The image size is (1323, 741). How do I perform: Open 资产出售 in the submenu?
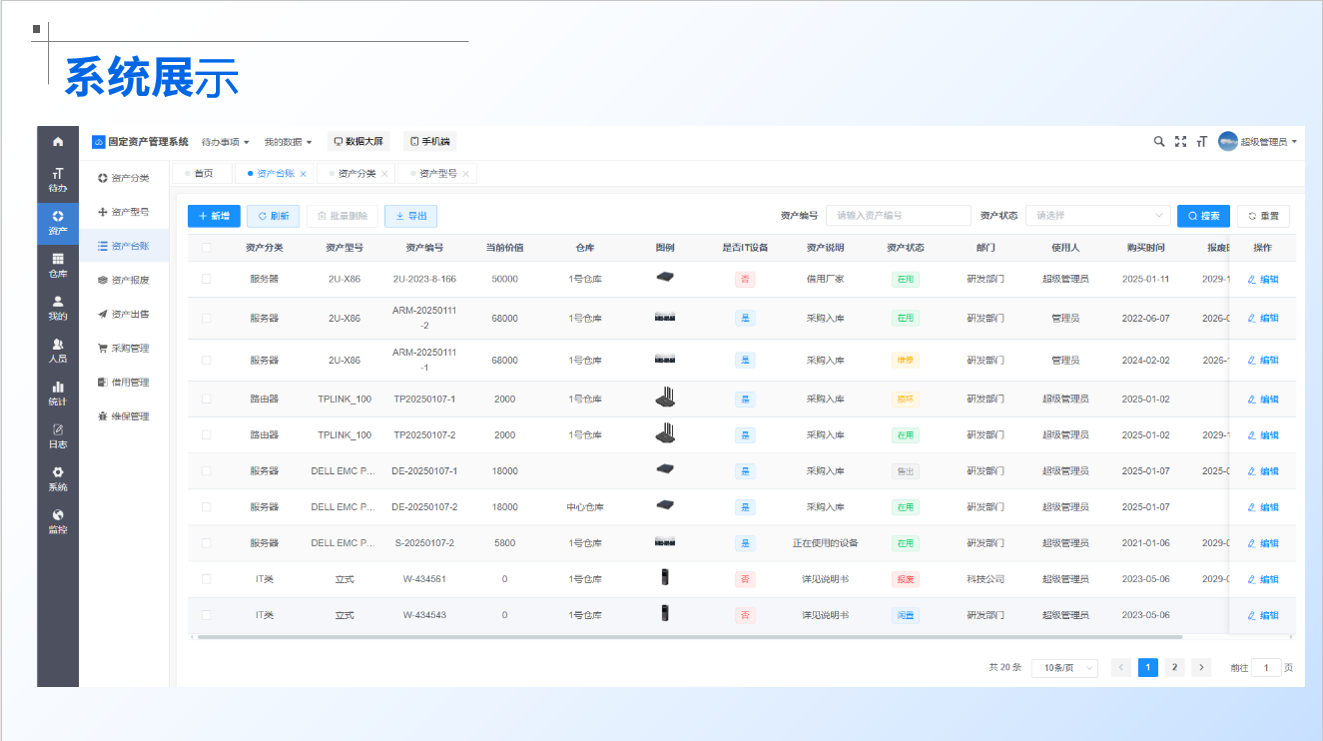tap(124, 314)
